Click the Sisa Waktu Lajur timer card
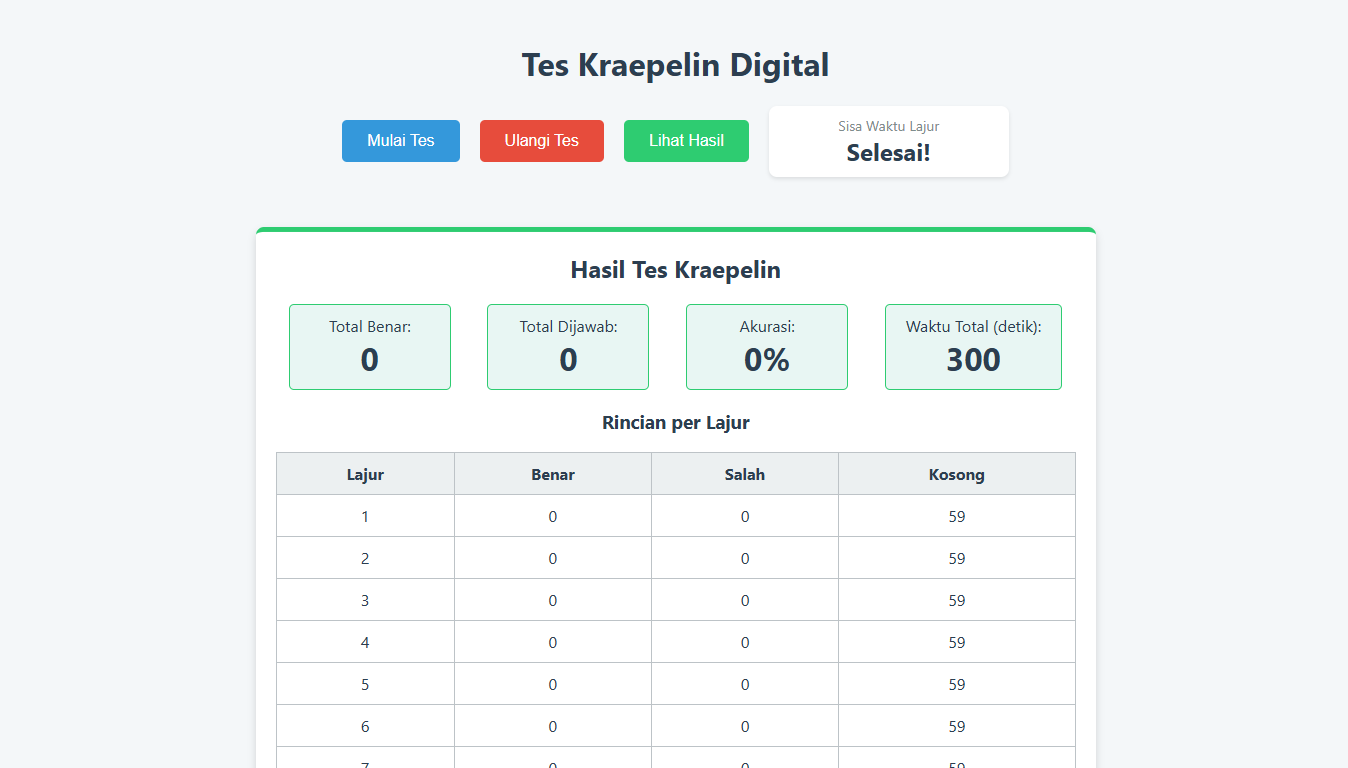Image resolution: width=1348 pixels, height=768 pixels. click(888, 142)
